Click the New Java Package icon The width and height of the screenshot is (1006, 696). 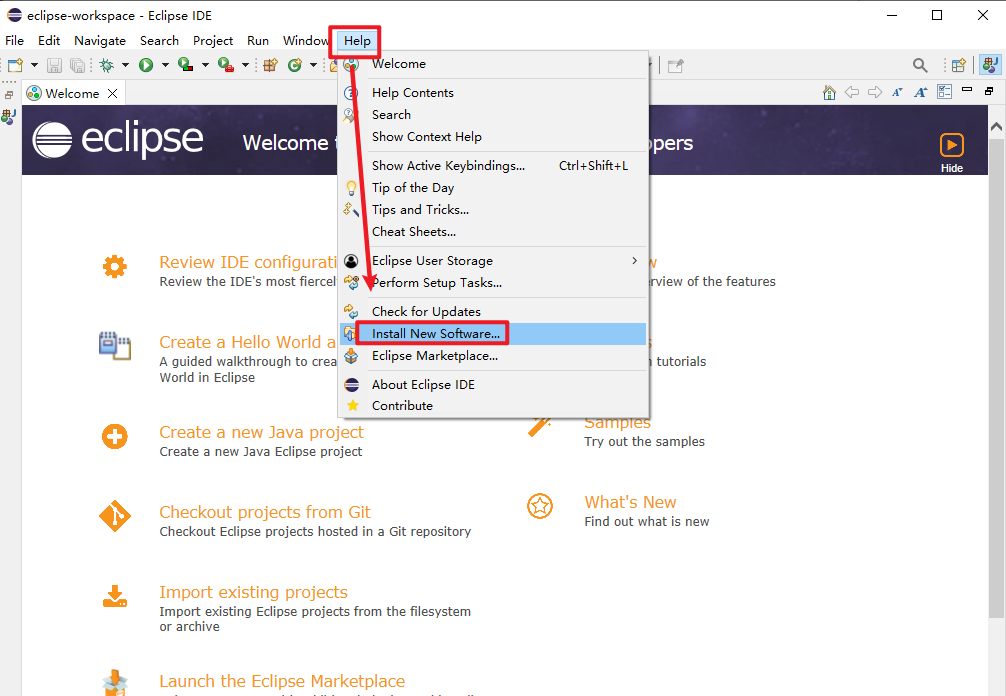pyautogui.click(x=270, y=65)
